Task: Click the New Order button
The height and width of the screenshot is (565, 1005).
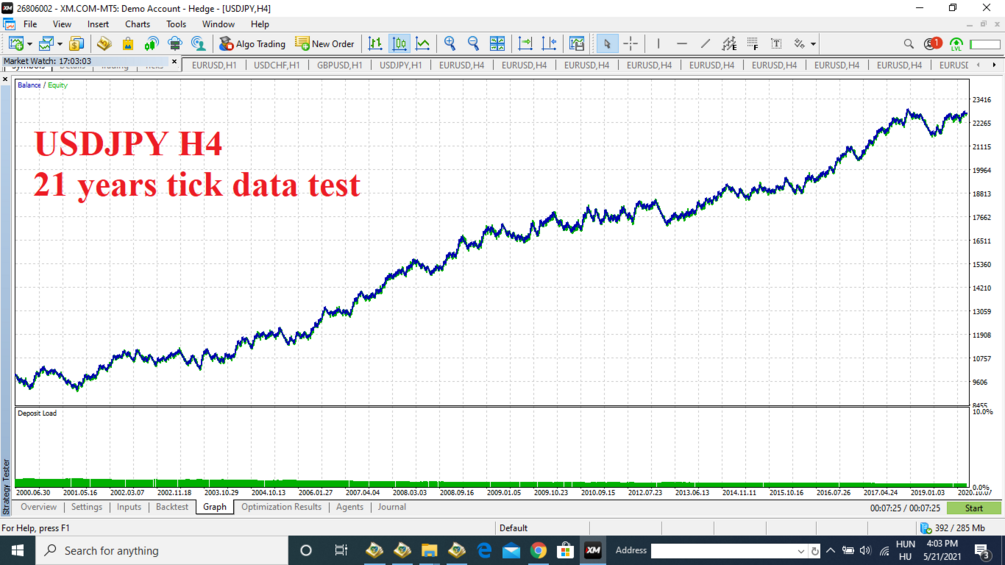Action: point(324,44)
